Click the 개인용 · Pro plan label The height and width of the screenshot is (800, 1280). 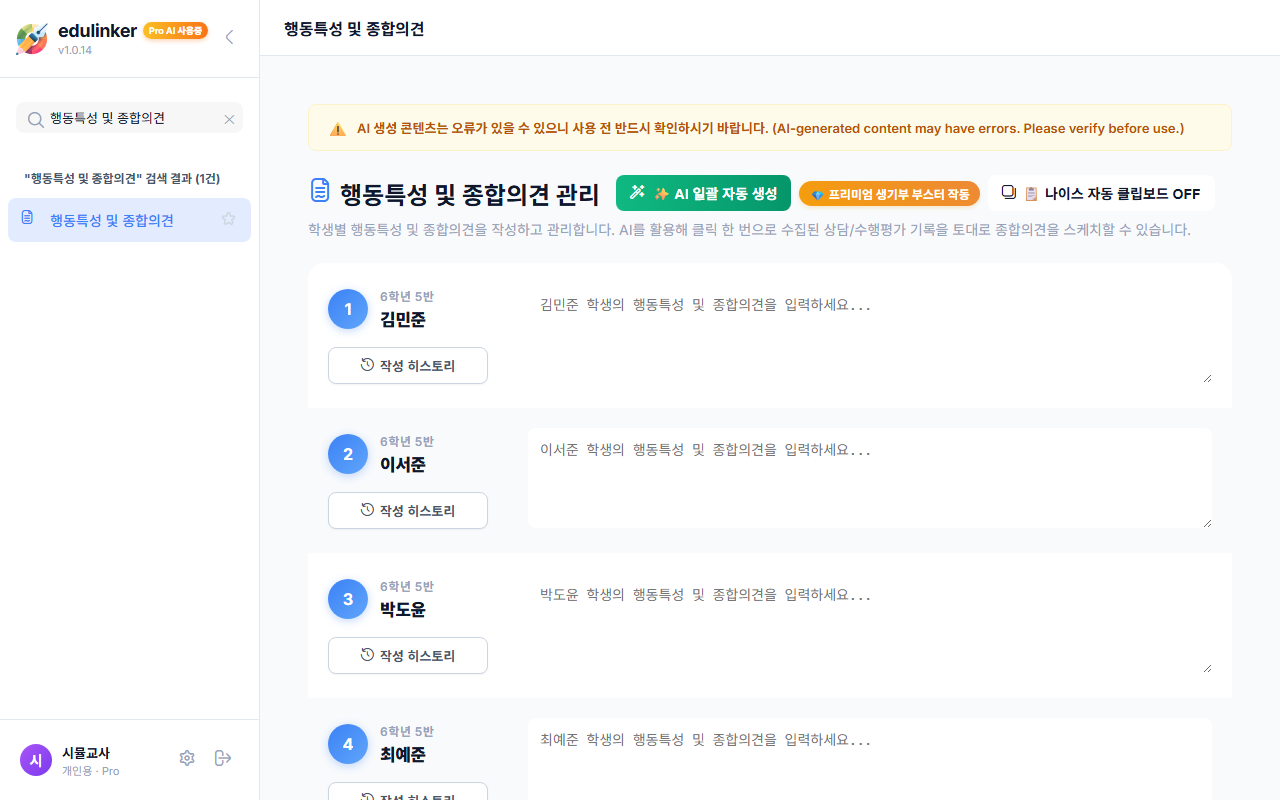pyautogui.click(x=91, y=771)
